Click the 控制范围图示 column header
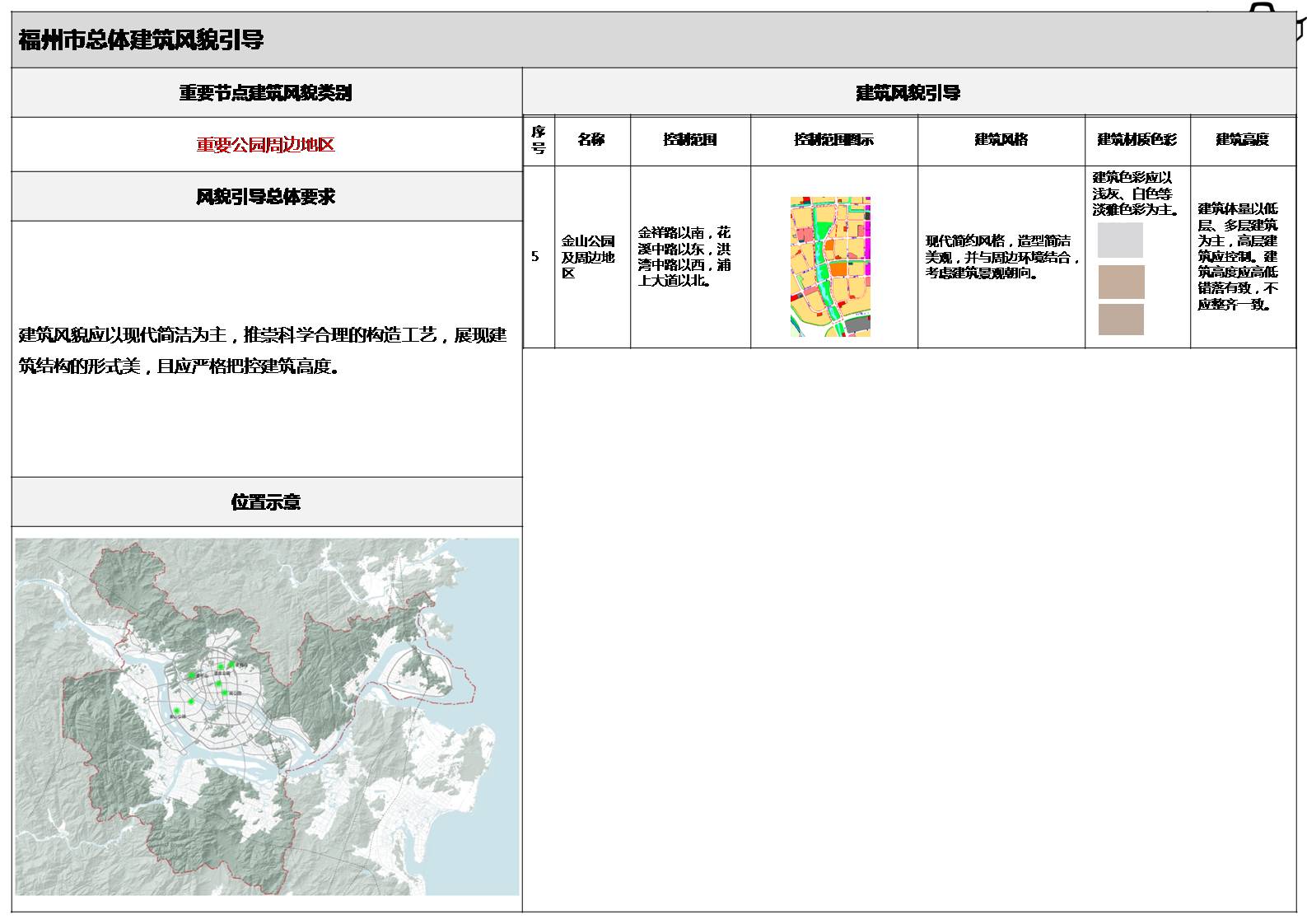Viewport: 1307px width, 924px height. pos(833,140)
